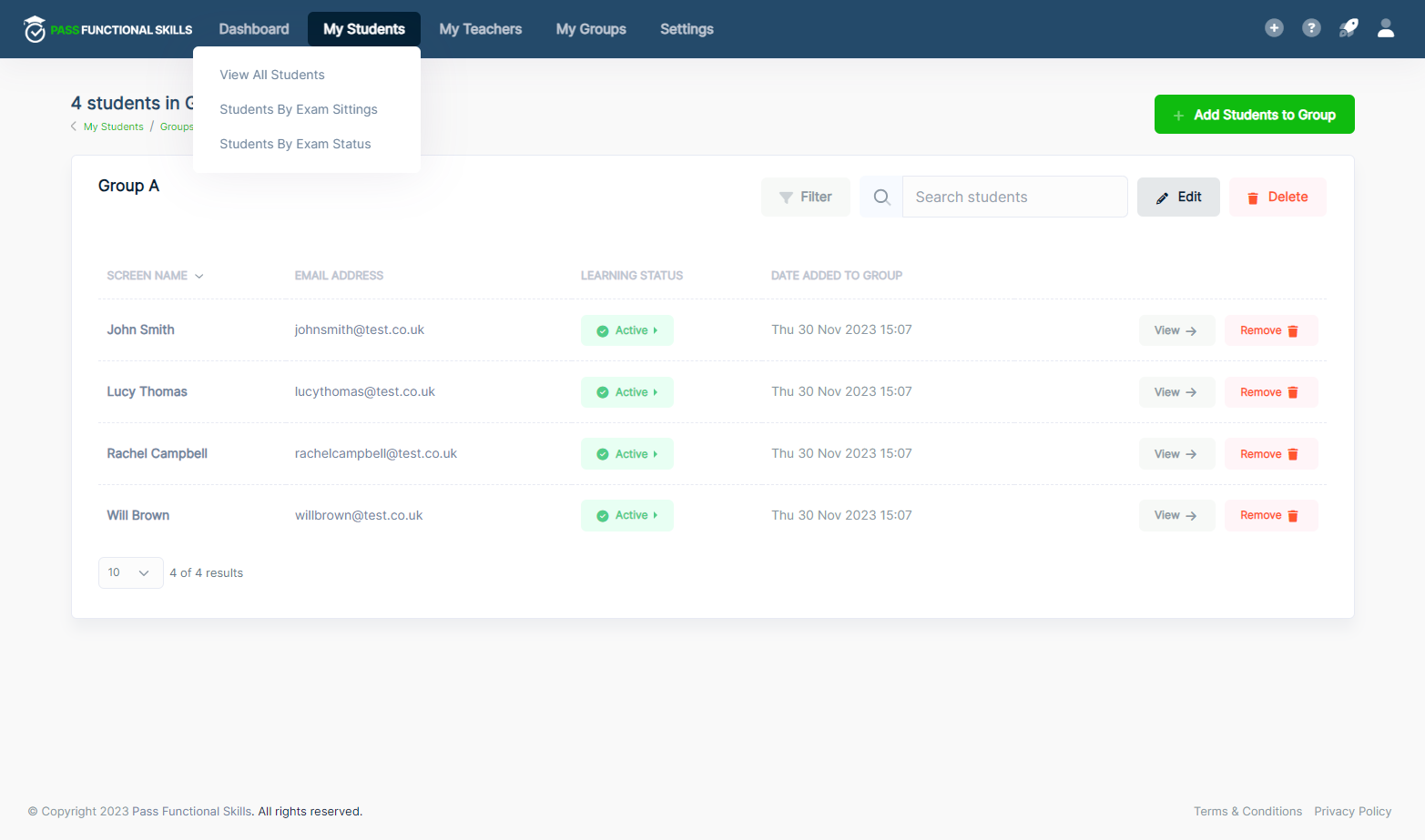Click the plus circle icon in header
This screenshot has height=840, width=1425.
(x=1274, y=28)
